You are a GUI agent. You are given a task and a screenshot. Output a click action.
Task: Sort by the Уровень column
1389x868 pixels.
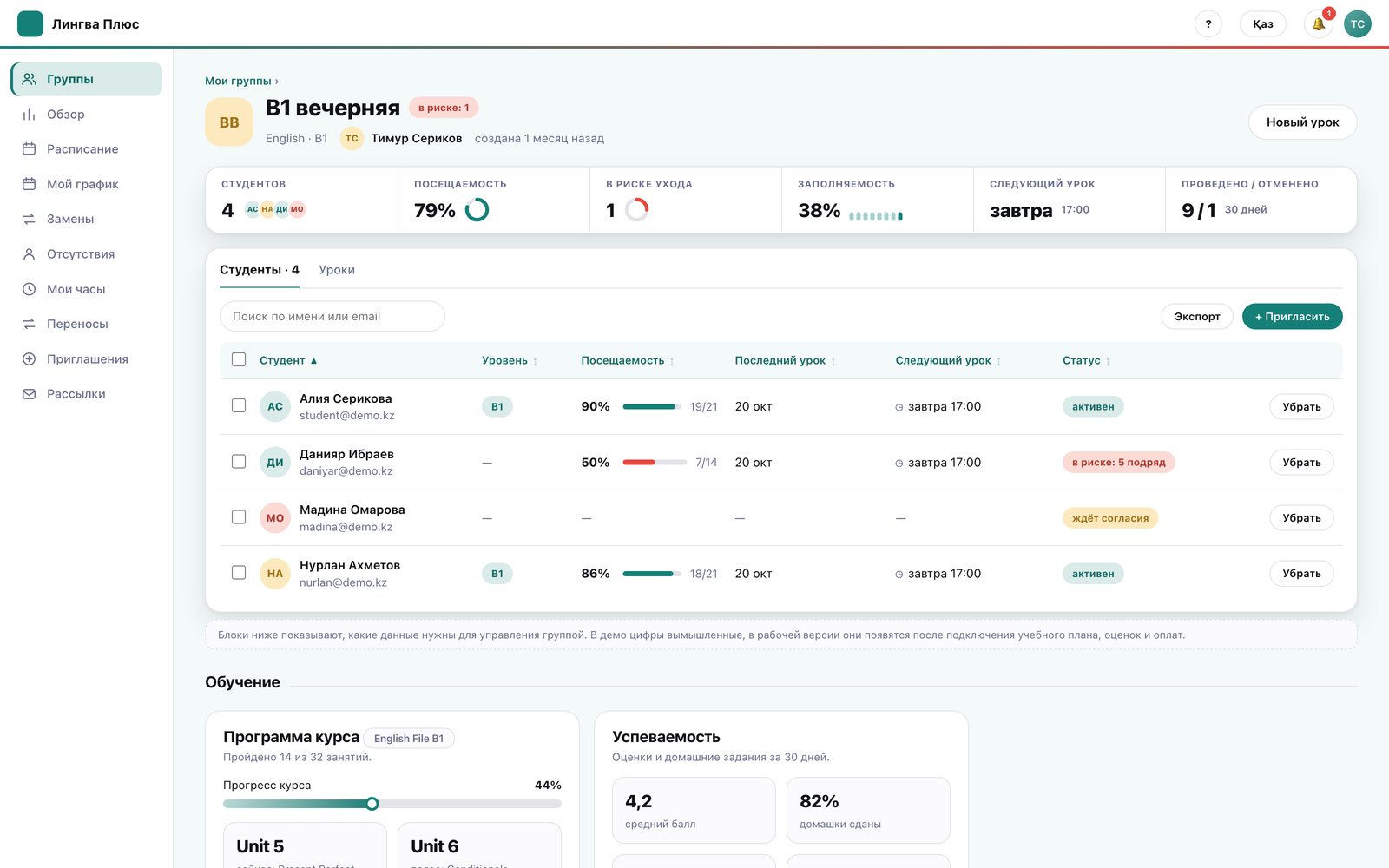click(510, 360)
